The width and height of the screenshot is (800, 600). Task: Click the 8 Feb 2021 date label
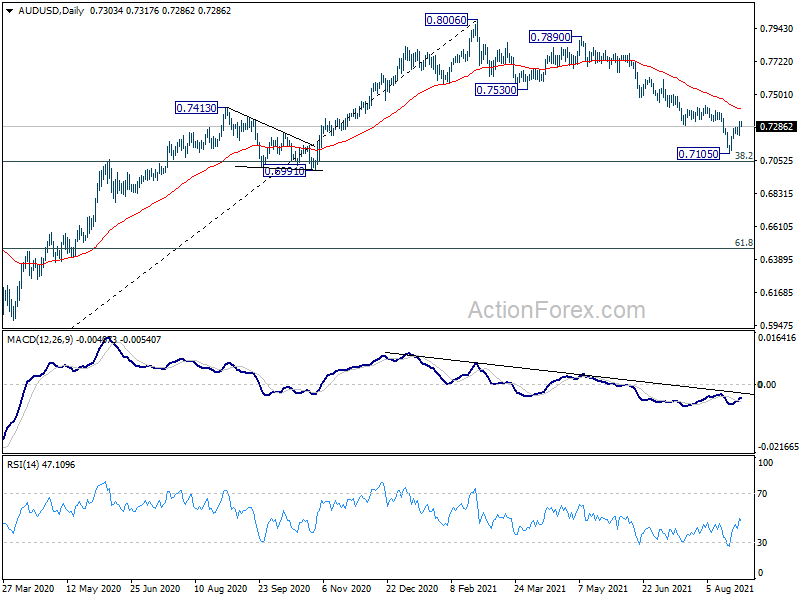click(x=473, y=589)
